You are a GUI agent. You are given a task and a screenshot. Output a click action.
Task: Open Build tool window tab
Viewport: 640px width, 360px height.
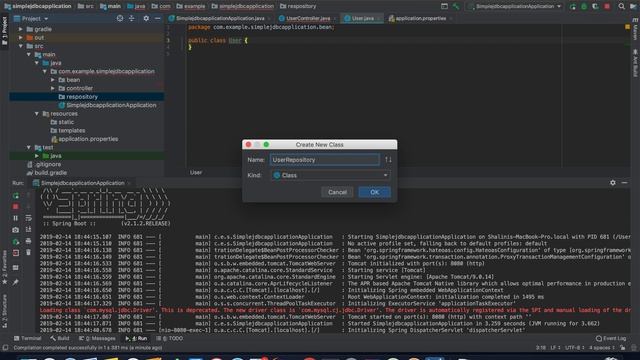coord(60,338)
